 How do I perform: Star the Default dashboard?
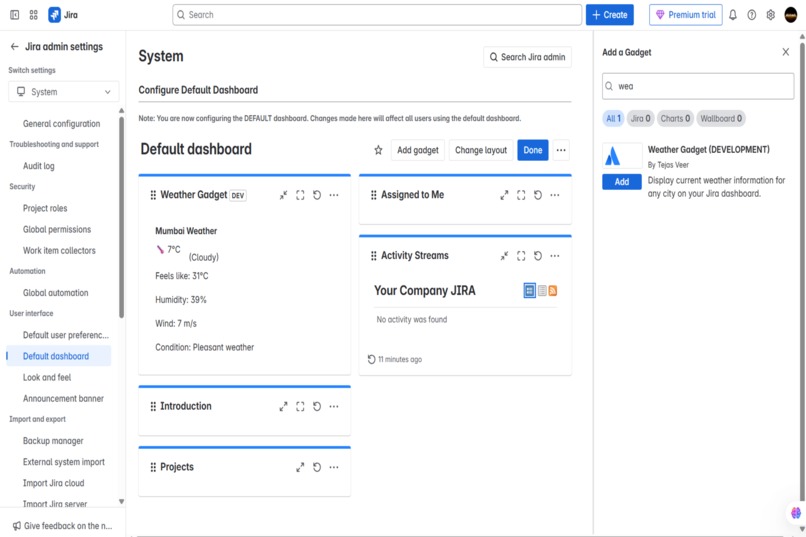point(378,150)
